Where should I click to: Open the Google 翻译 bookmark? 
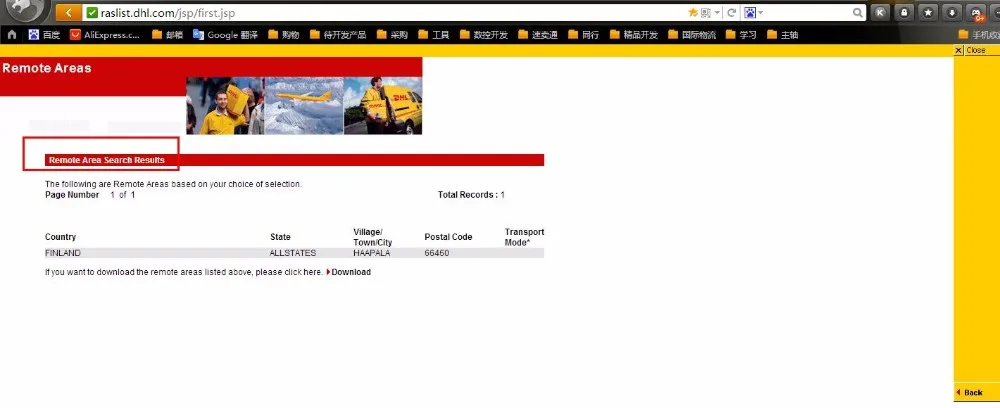click(x=225, y=34)
